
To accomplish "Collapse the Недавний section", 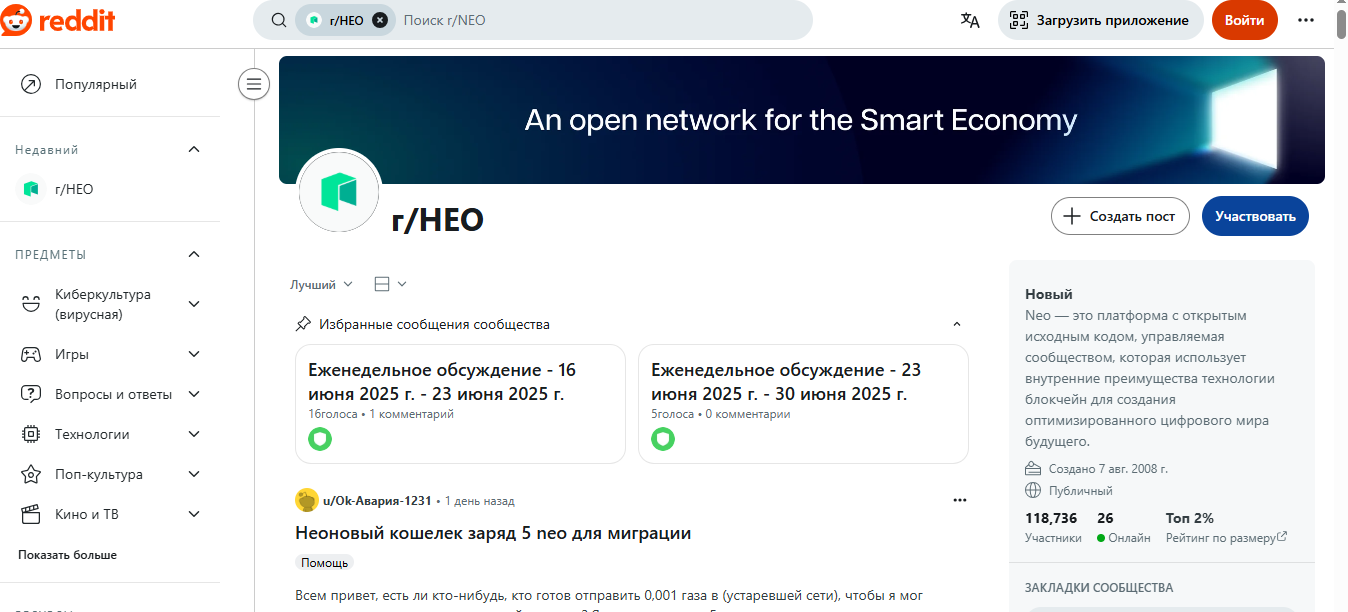I will tap(194, 150).
